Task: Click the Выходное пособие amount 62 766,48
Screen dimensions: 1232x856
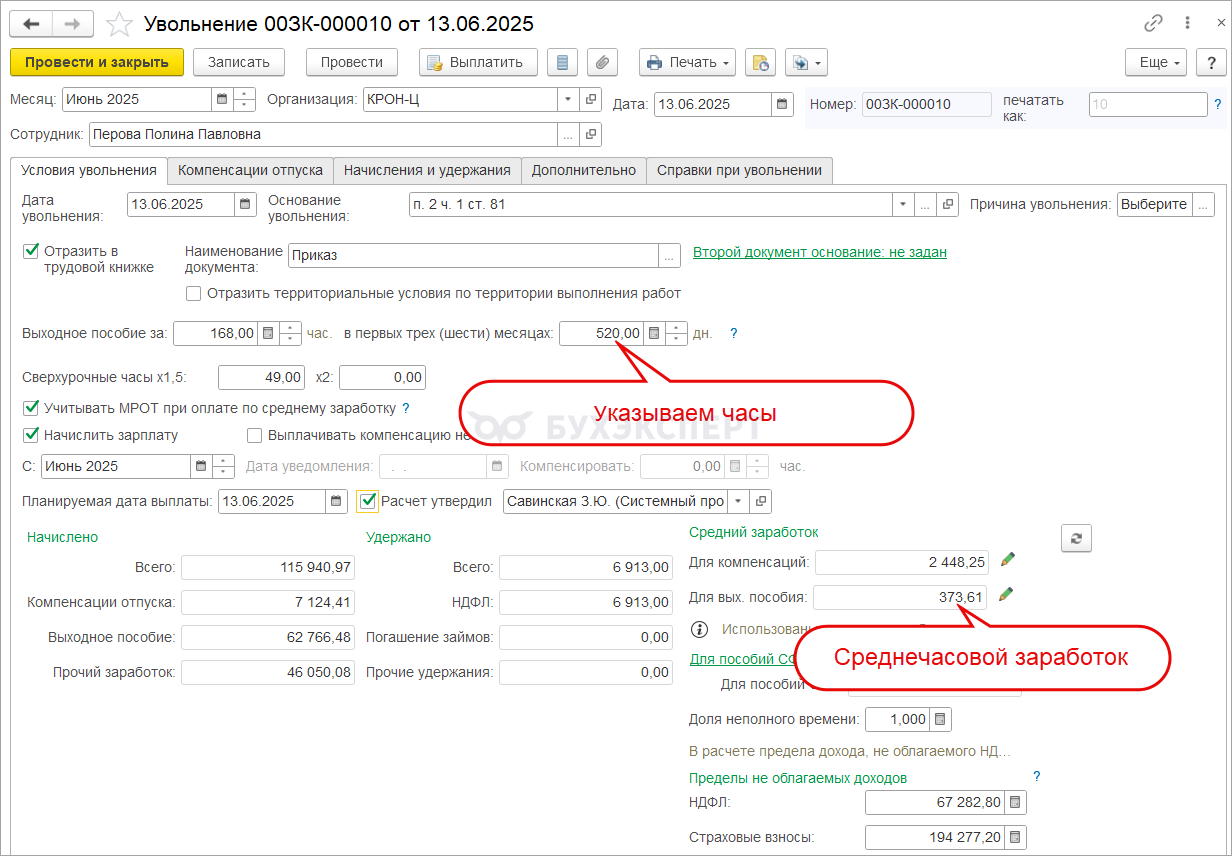Action: 268,637
